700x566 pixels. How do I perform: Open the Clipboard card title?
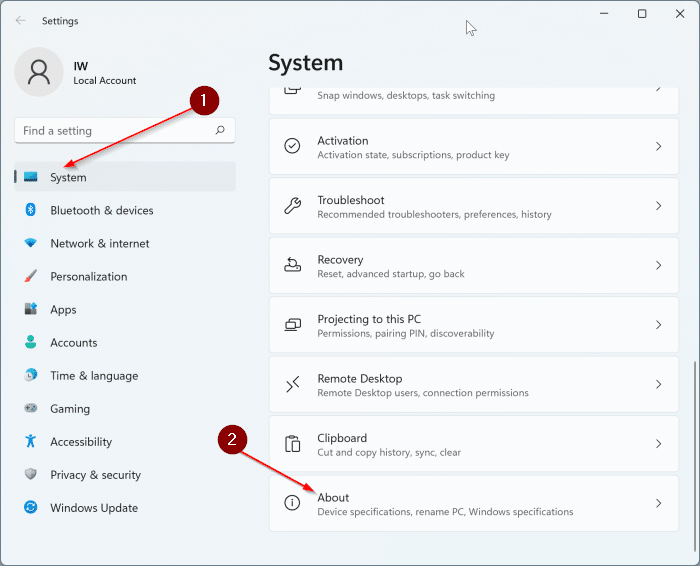click(342, 438)
